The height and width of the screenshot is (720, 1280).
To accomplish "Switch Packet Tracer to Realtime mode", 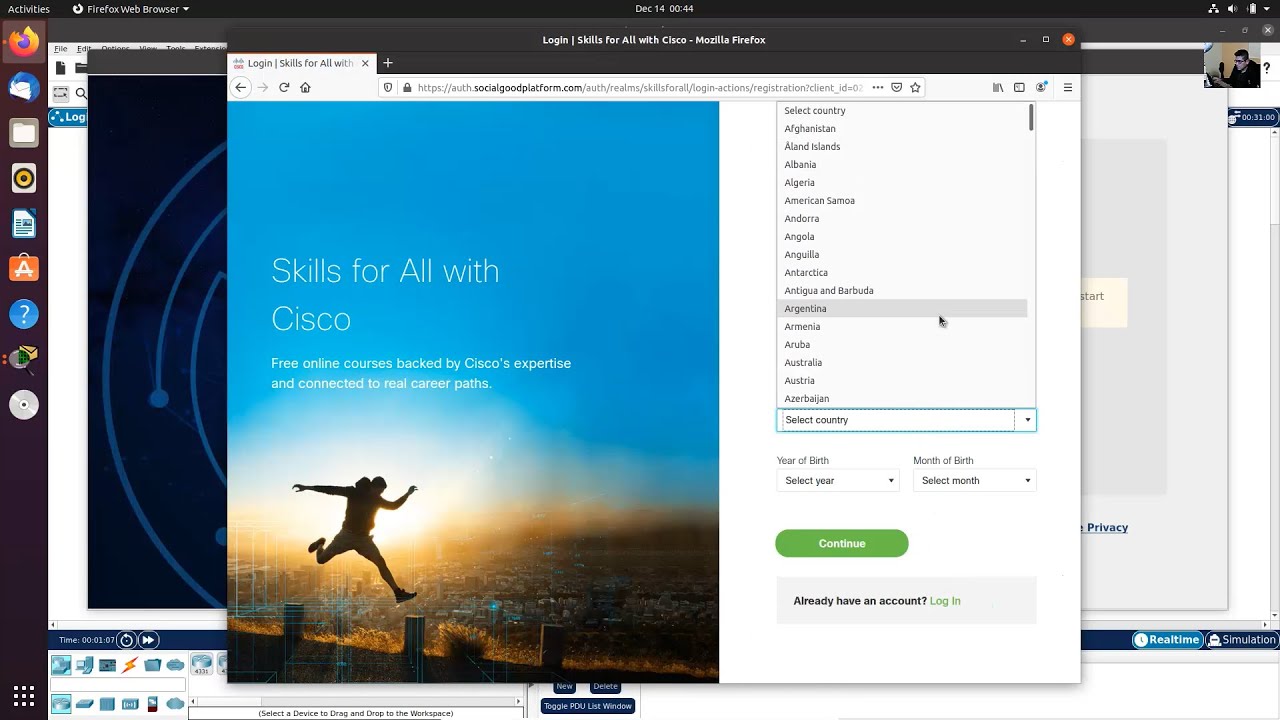I will (x=1167, y=640).
